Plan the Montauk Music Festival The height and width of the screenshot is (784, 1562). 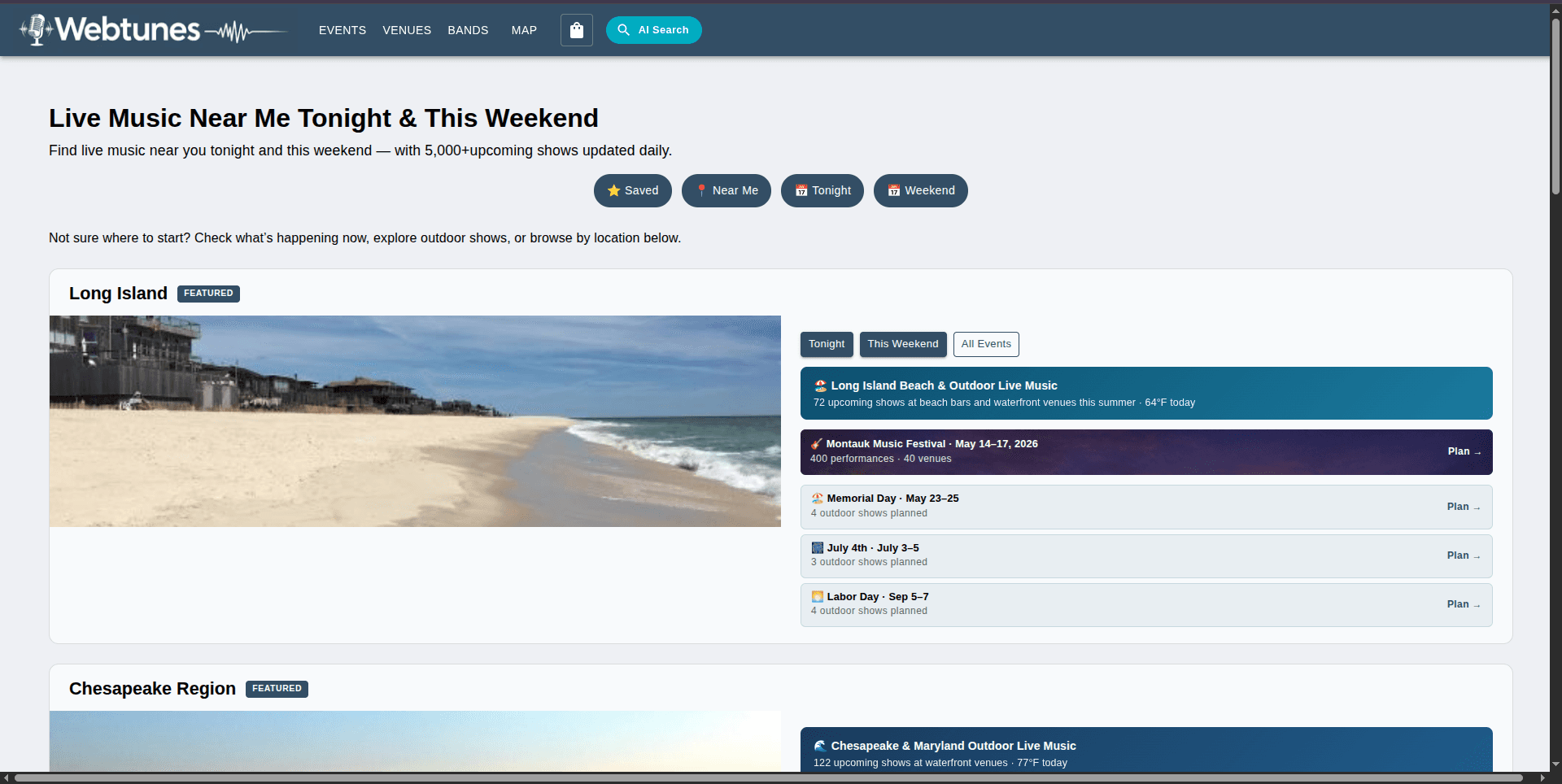point(1464,451)
